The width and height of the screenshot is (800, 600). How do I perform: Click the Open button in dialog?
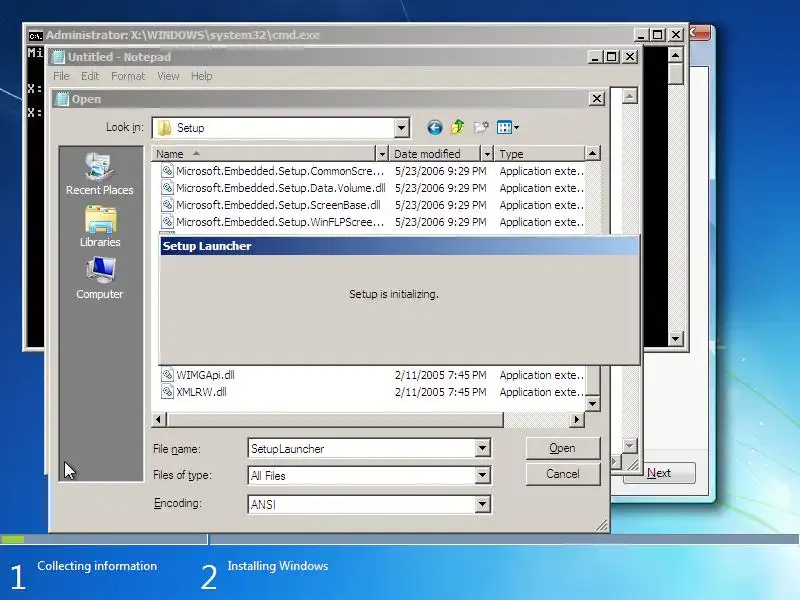tap(563, 448)
